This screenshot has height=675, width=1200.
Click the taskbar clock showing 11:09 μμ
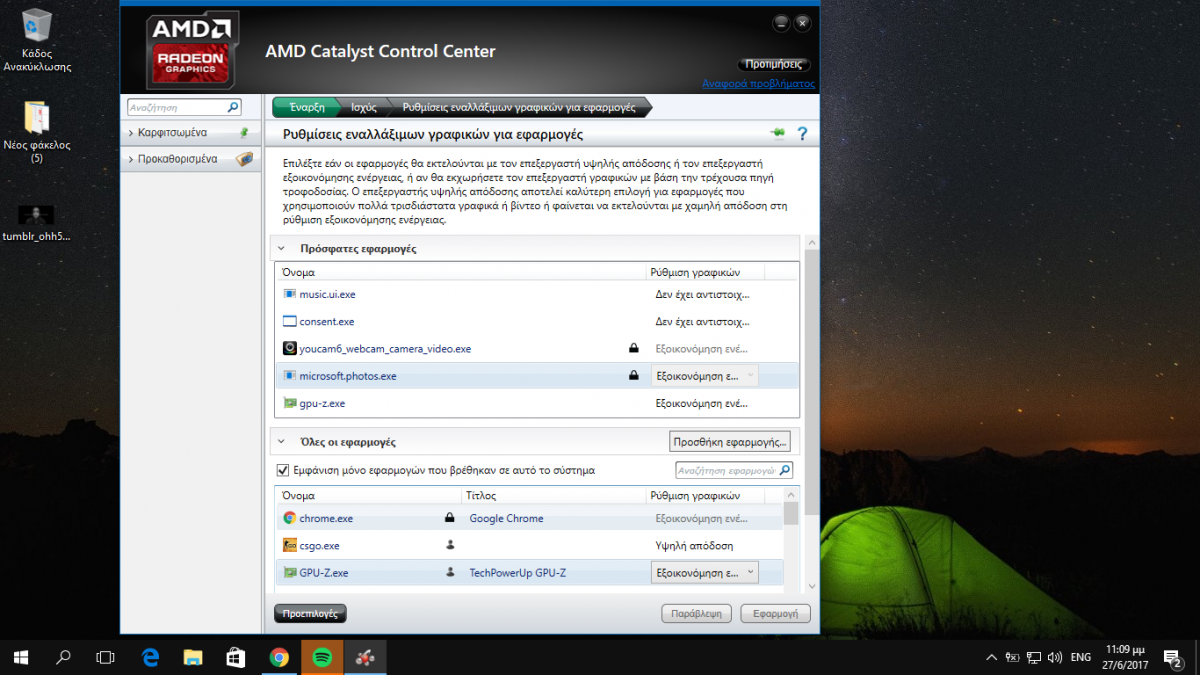(x=1127, y=657)
